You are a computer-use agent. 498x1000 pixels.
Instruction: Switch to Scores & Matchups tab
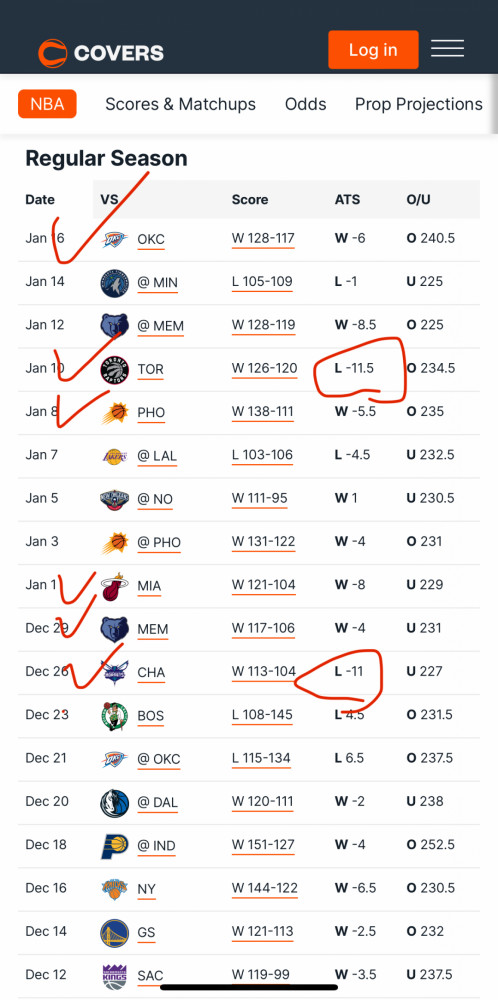pyautogui.click(x=180, y=104)
